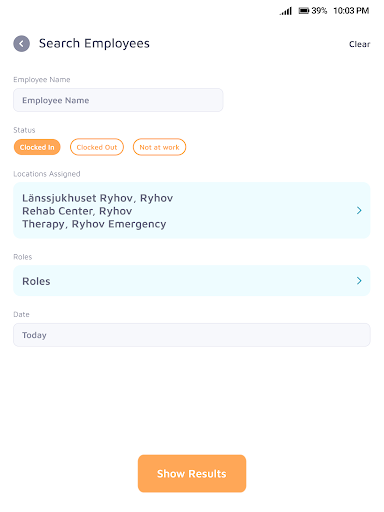The width and height of the screenshot is (384, 512).
Task: Open the Date field showing Today
Action: click(192, 335)
